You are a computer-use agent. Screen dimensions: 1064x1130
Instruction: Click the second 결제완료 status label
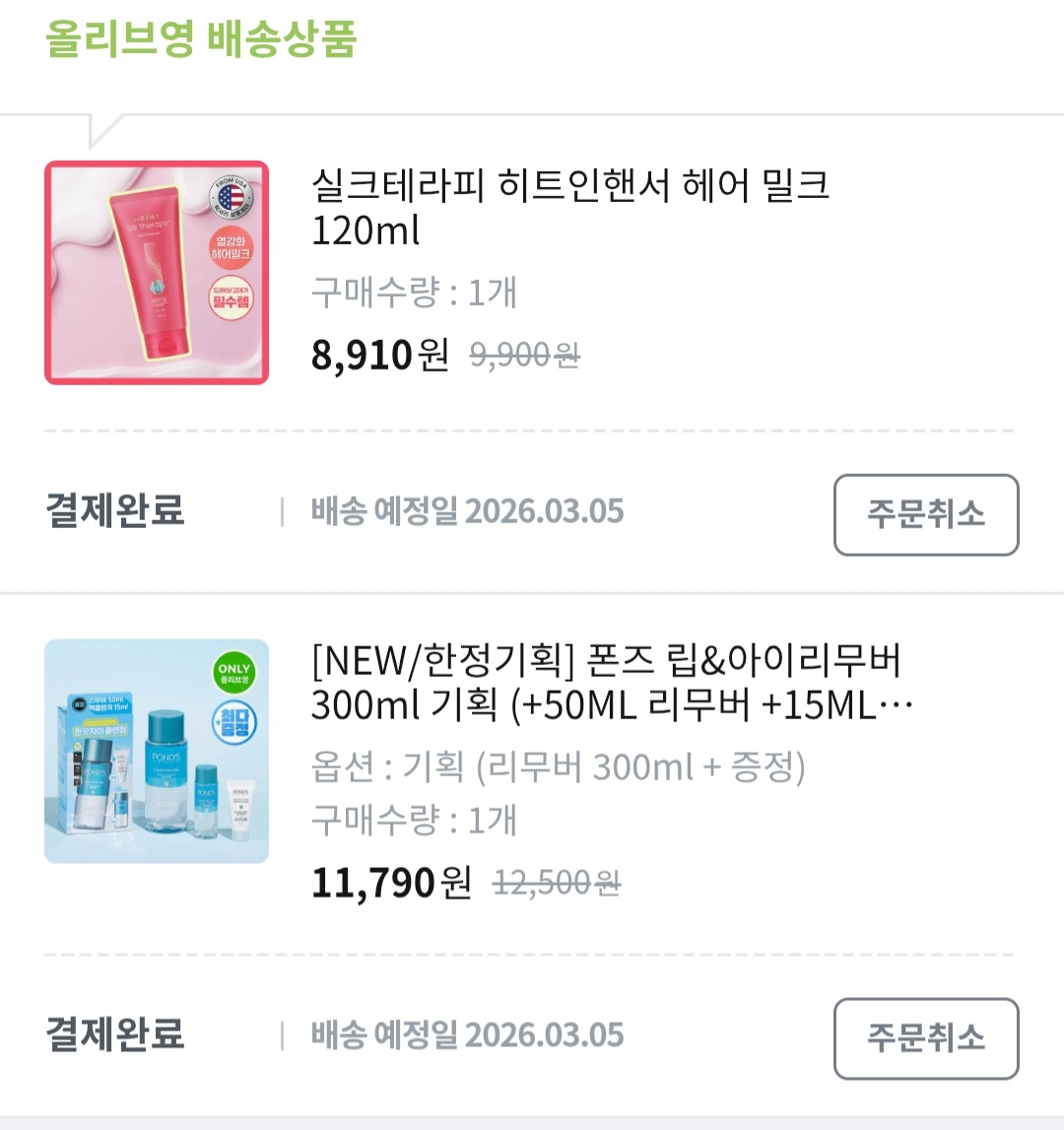pos(115,1035)
